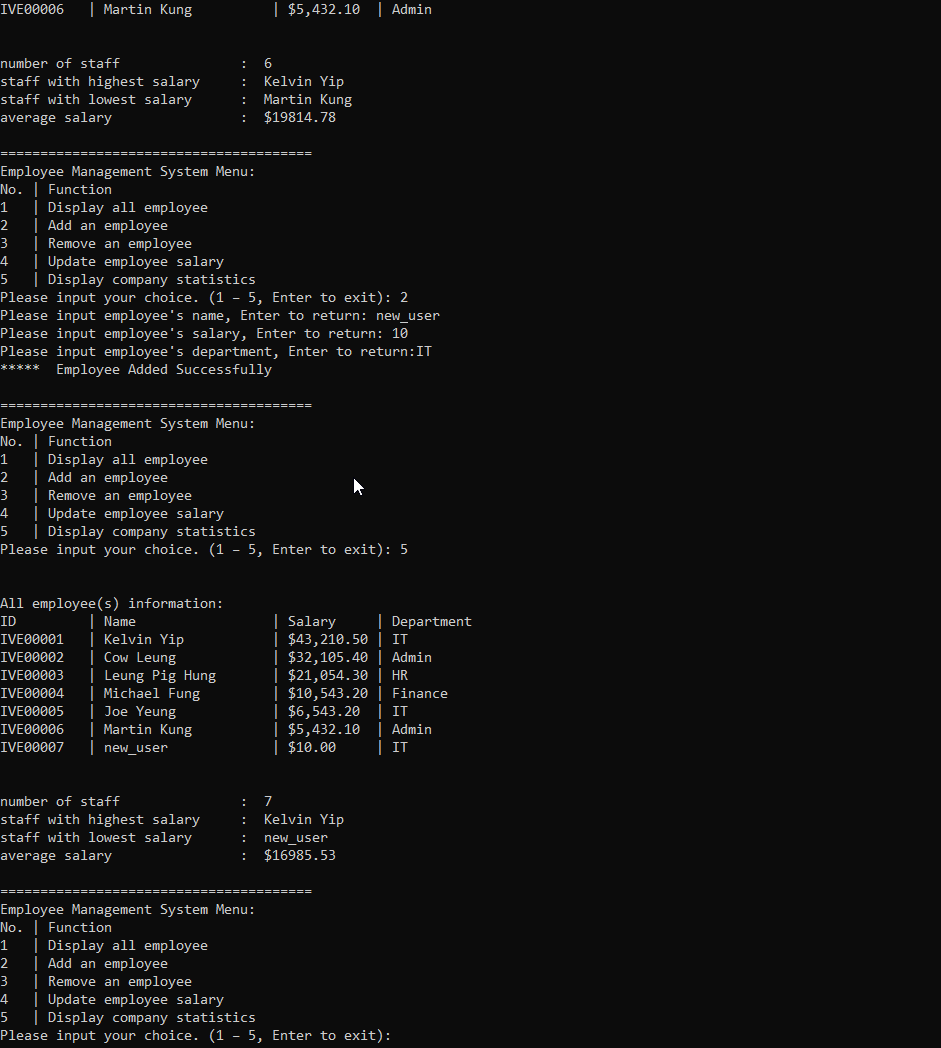Screen dimensions: 941x1048
Task: Select the $43,210.50 salary value
Action: (x=328, y=640)
